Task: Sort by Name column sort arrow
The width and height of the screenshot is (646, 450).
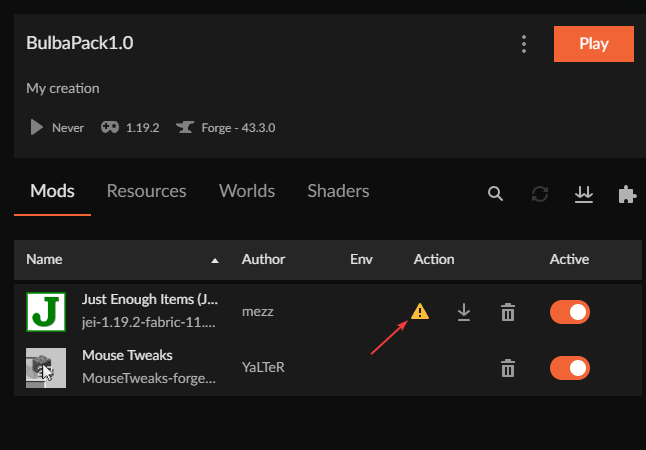Action: (x=214, y=260)
